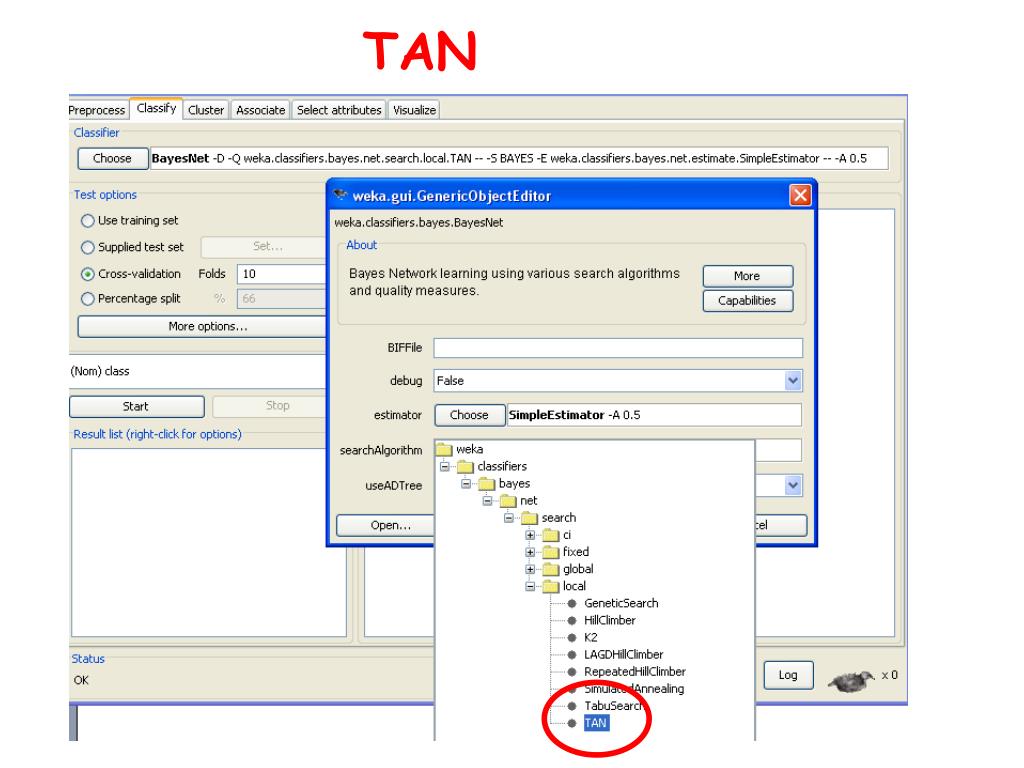Click the bullet icon beside LAGDHillClimber
This screenshot has height=768, width=1024.
[572, 654]
